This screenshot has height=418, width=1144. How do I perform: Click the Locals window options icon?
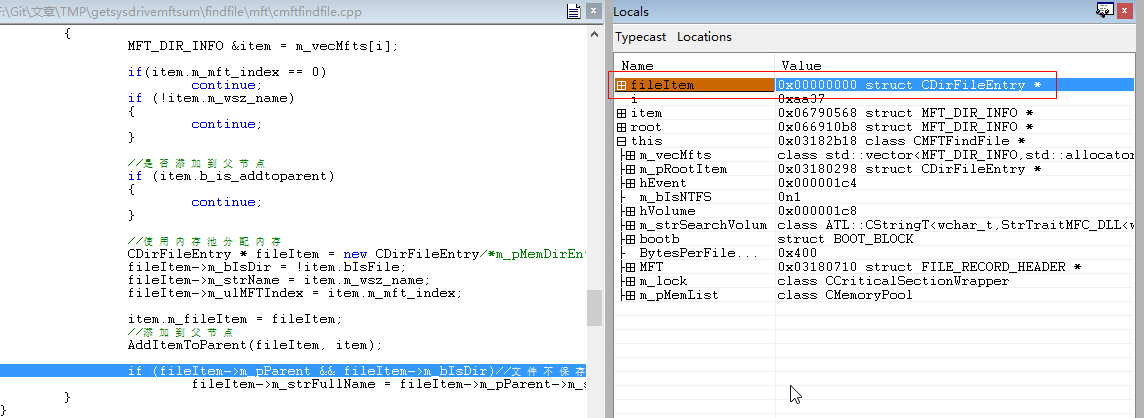click(1105, 11)
